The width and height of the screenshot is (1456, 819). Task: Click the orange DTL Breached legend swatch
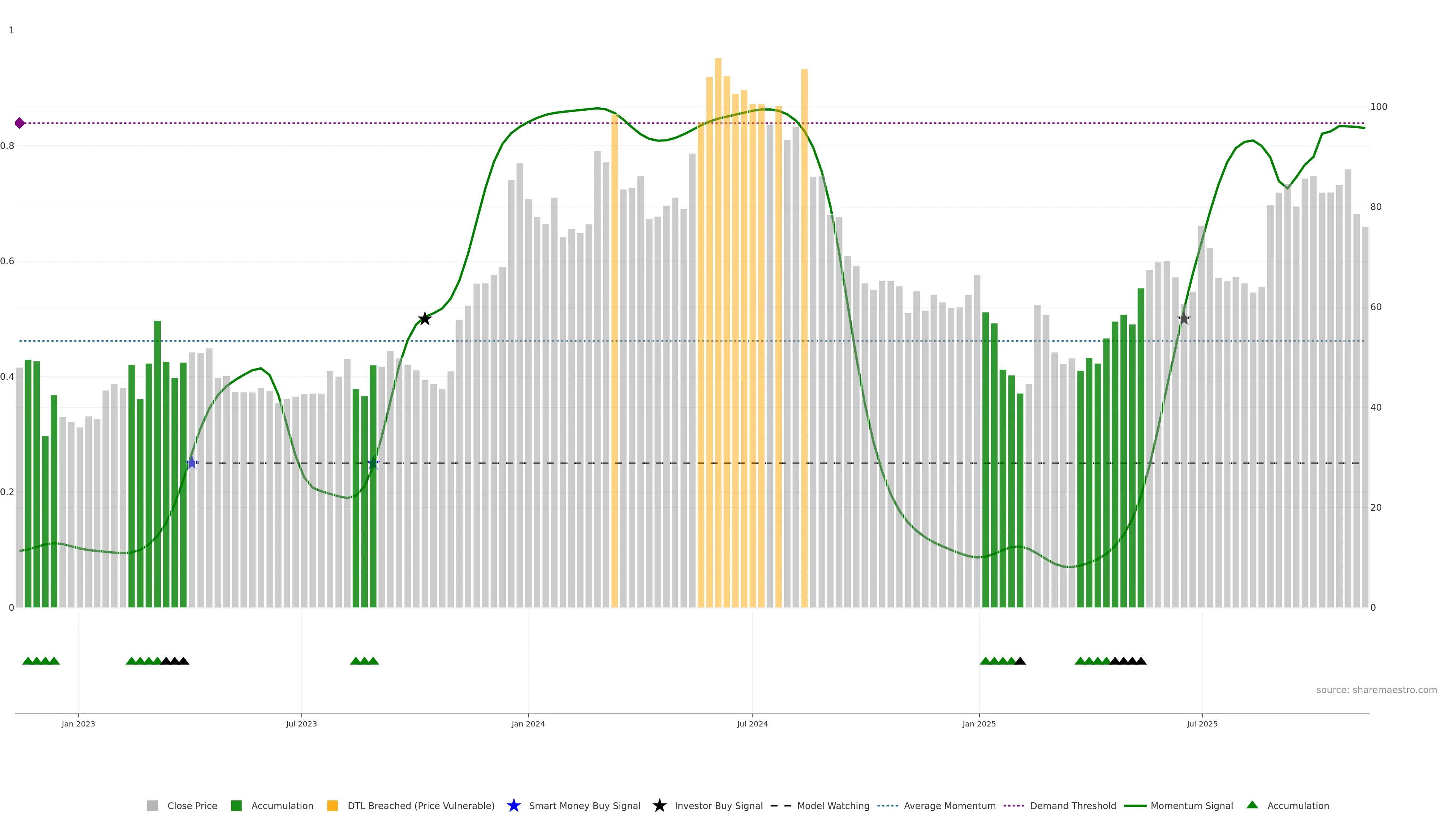[333, 805]
